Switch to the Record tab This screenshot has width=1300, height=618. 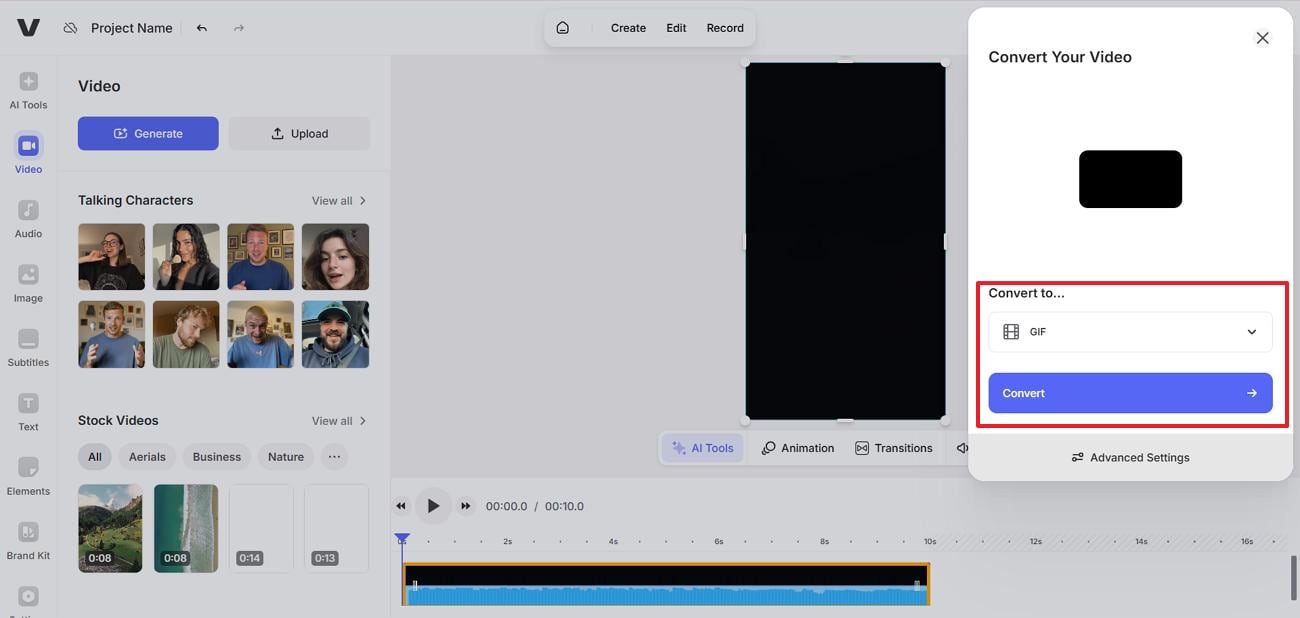[724, 27]
